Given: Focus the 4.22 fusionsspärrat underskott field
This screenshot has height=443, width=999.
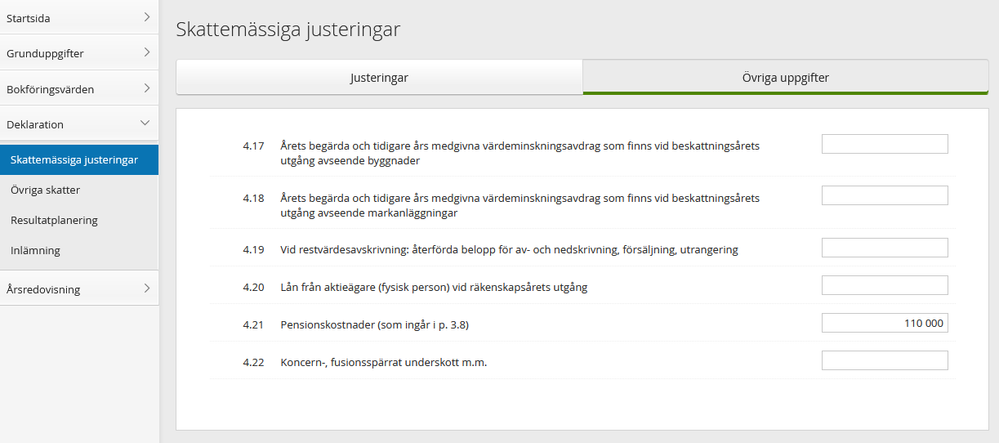Looking at the screenshot, I should 884,360.
